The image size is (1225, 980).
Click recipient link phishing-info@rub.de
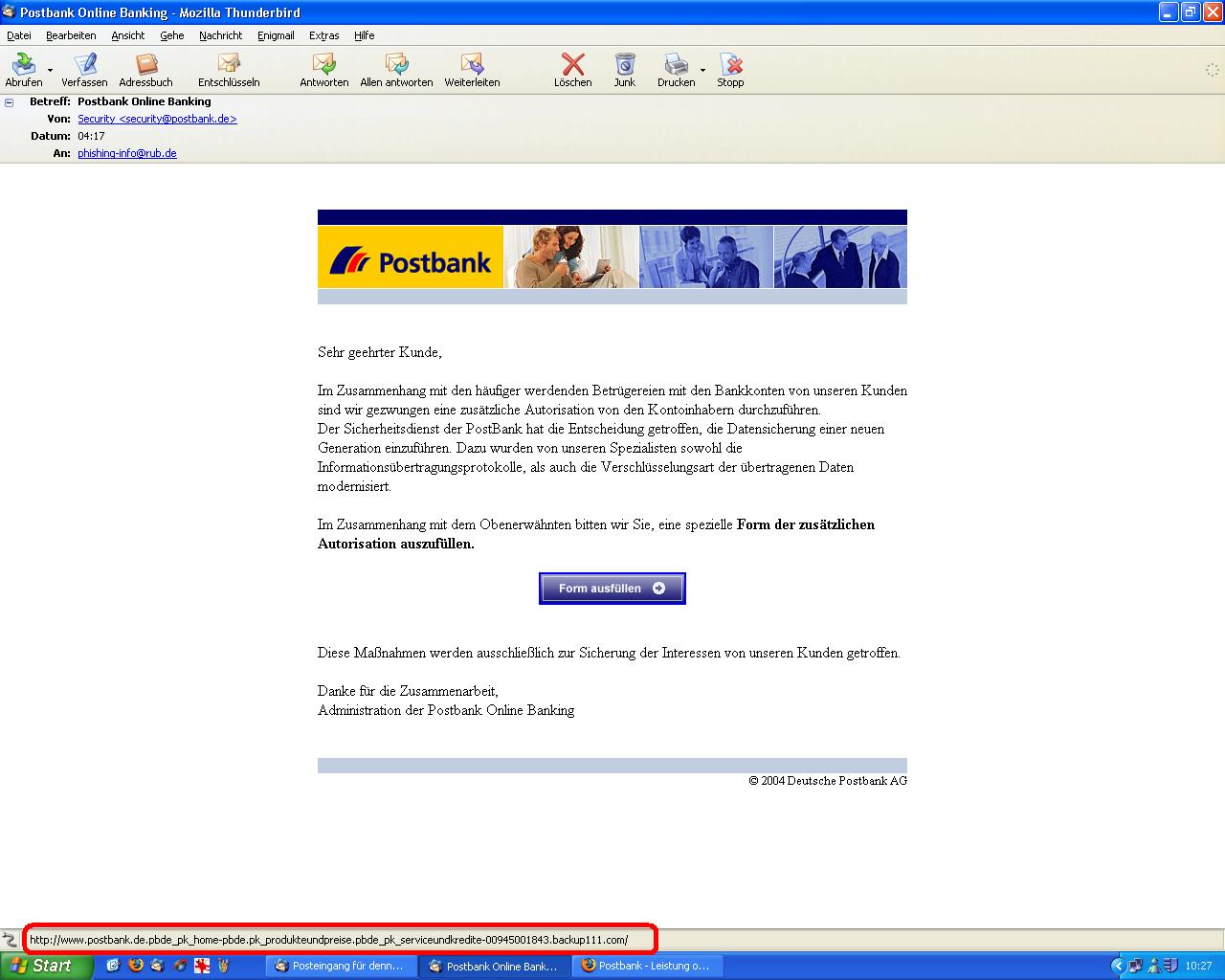pyautogui.click(x=127, y=153)
